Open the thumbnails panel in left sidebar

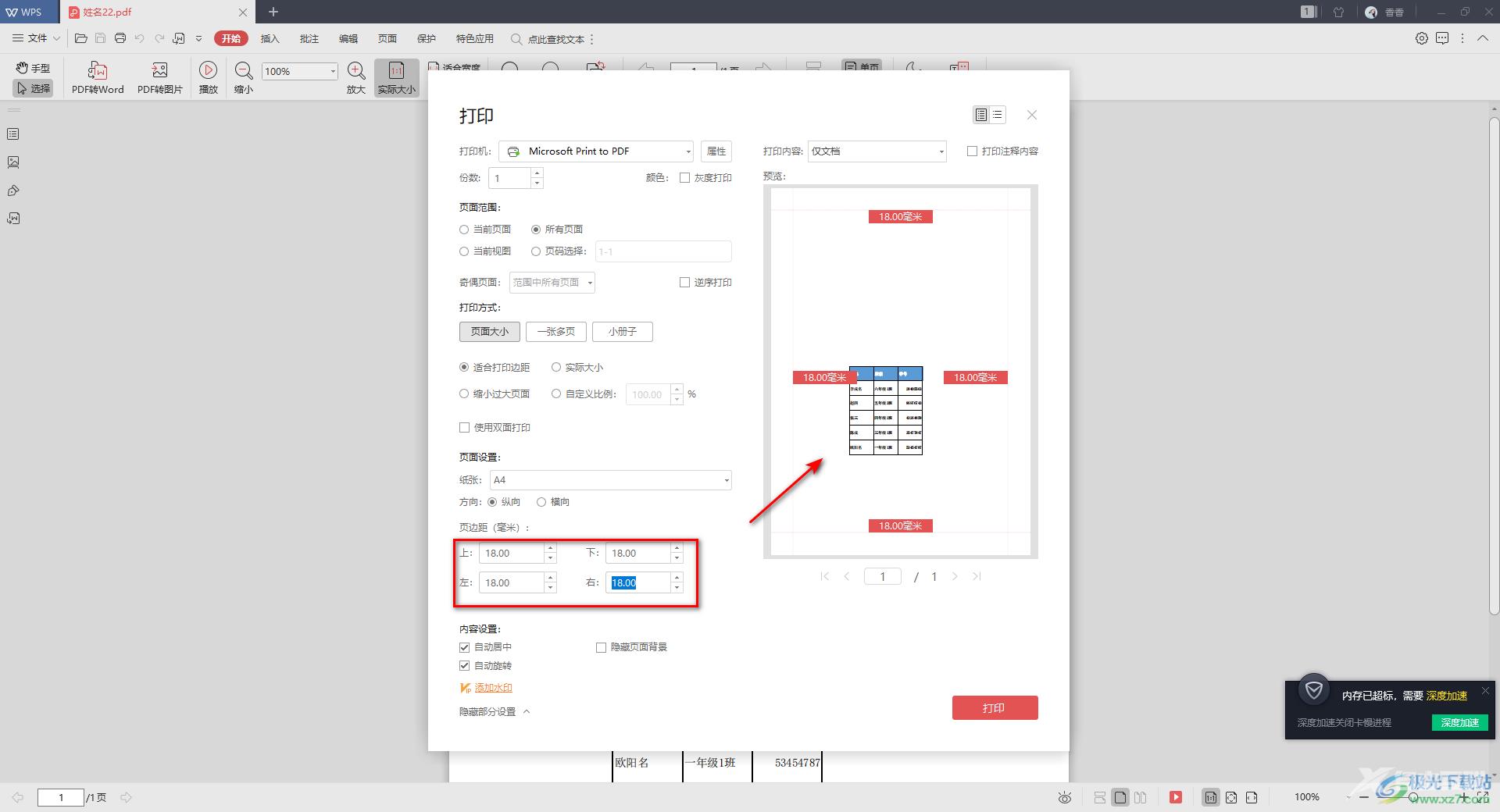pyautogui.click(x=13, y=134)
